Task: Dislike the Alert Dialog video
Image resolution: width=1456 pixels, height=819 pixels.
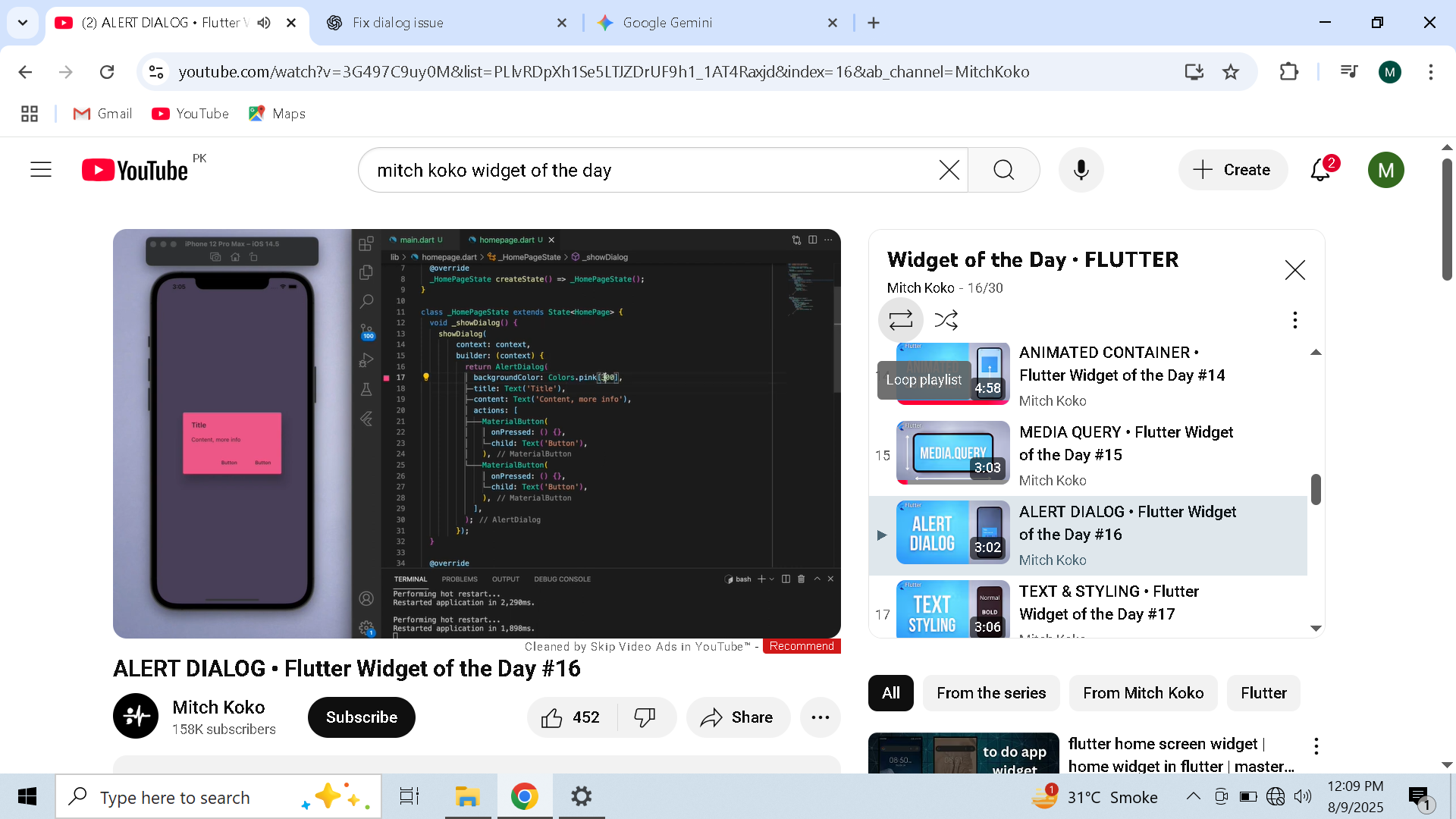Action: tap(645, 717)
